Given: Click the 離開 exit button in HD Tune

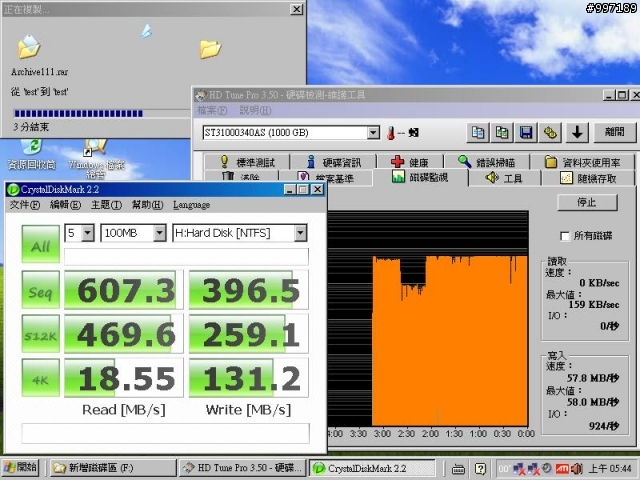Looking at the screenshot, I should pos(615,132).
